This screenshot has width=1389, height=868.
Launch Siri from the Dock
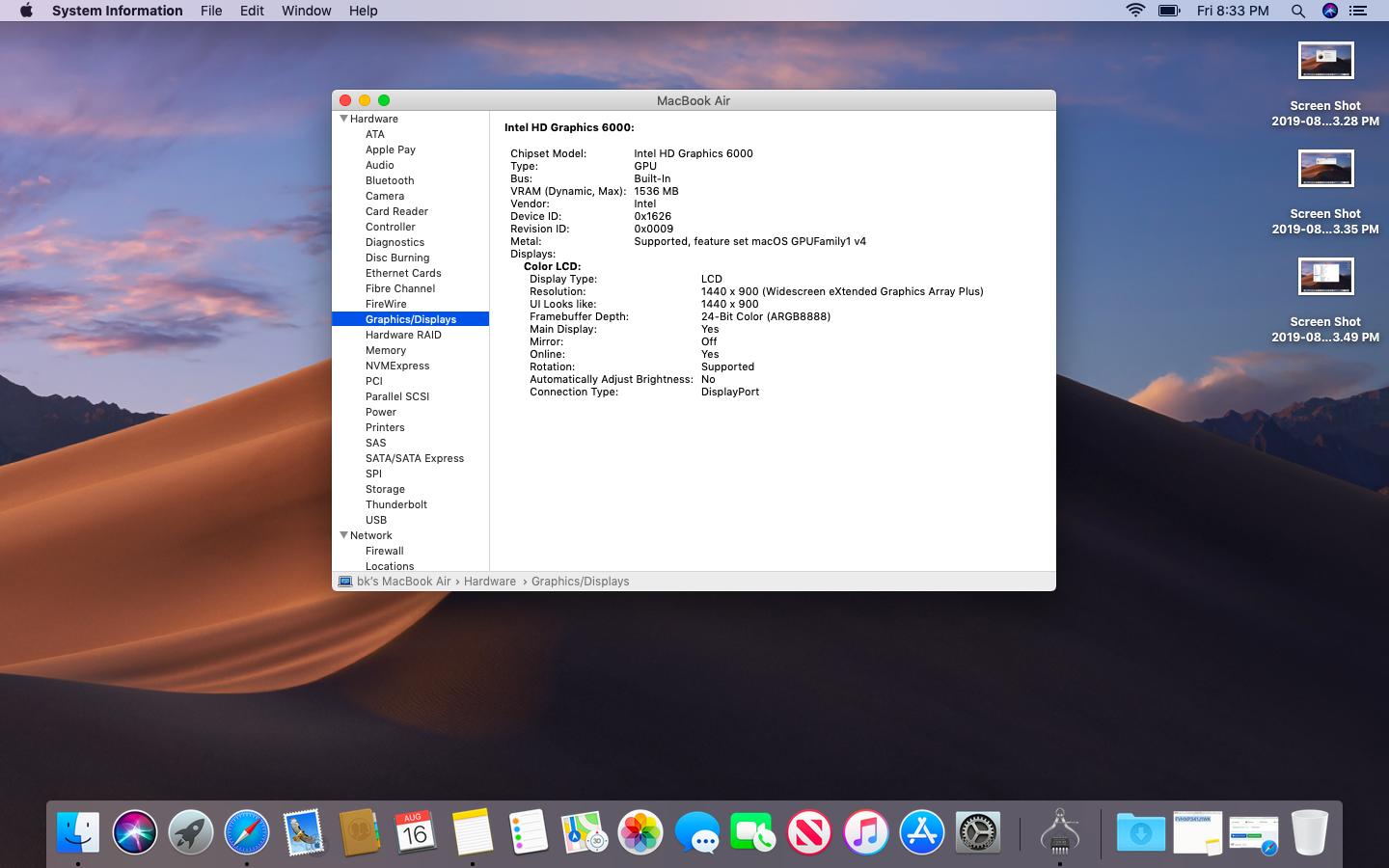(134, 831)
